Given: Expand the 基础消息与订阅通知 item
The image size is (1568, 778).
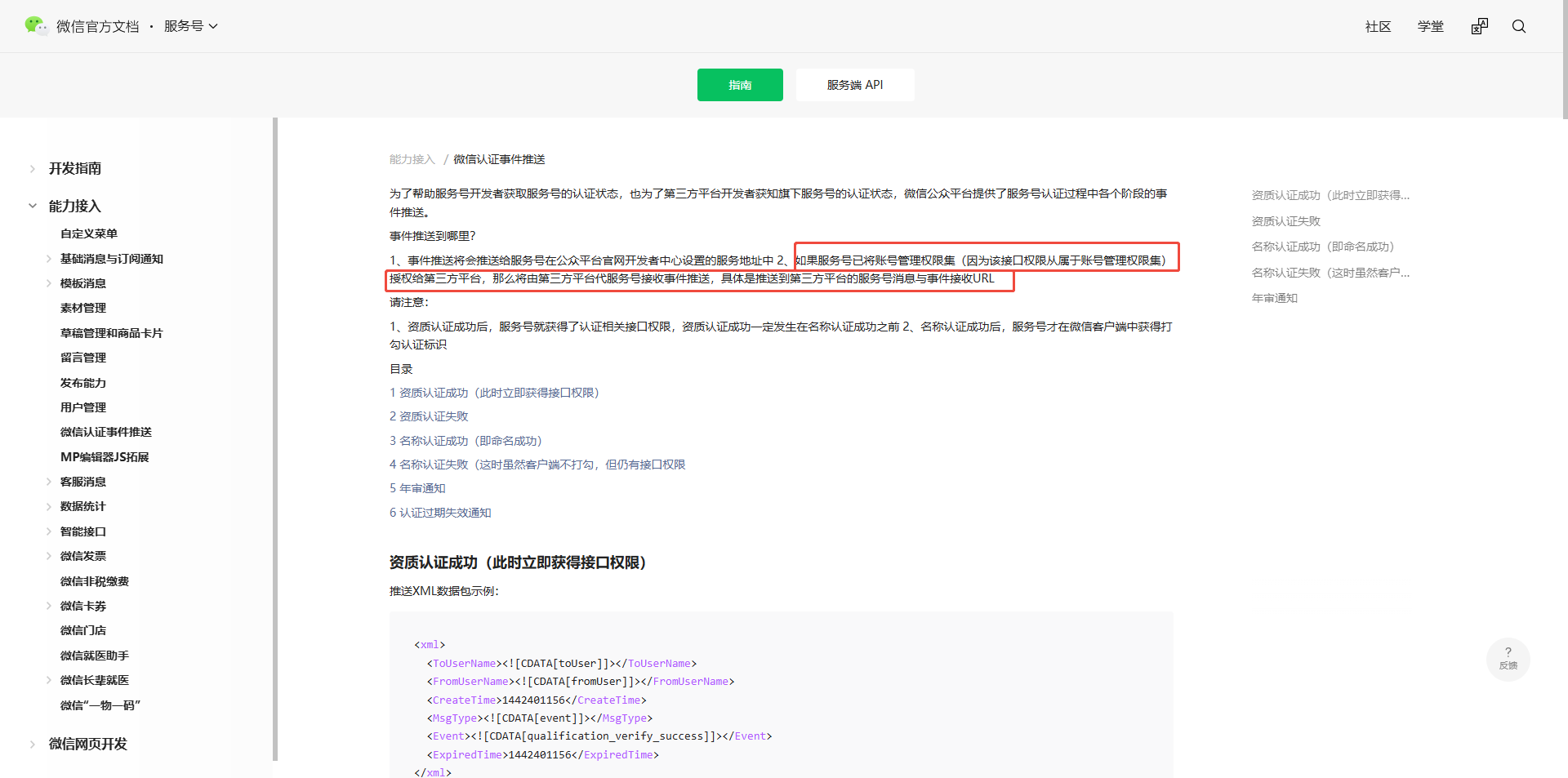Looking at the screenshot, I should [49, 259].
